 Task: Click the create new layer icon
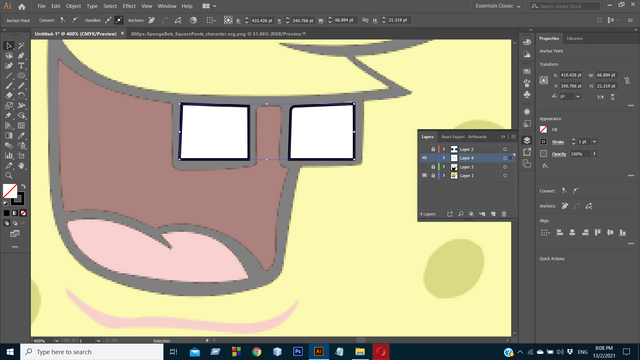493,214
